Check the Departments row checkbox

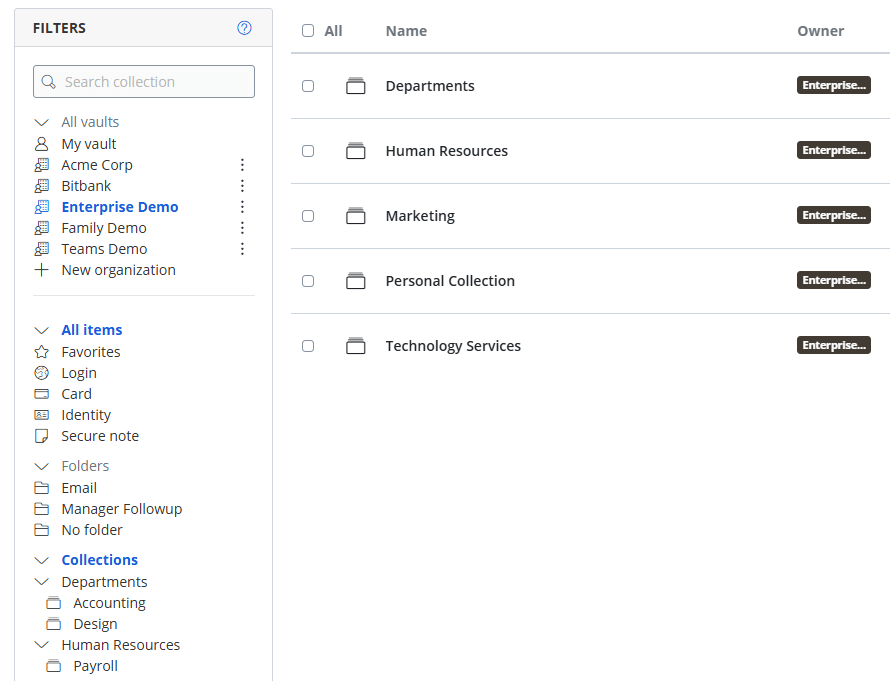pyautogui.click(x=308, y=86)
